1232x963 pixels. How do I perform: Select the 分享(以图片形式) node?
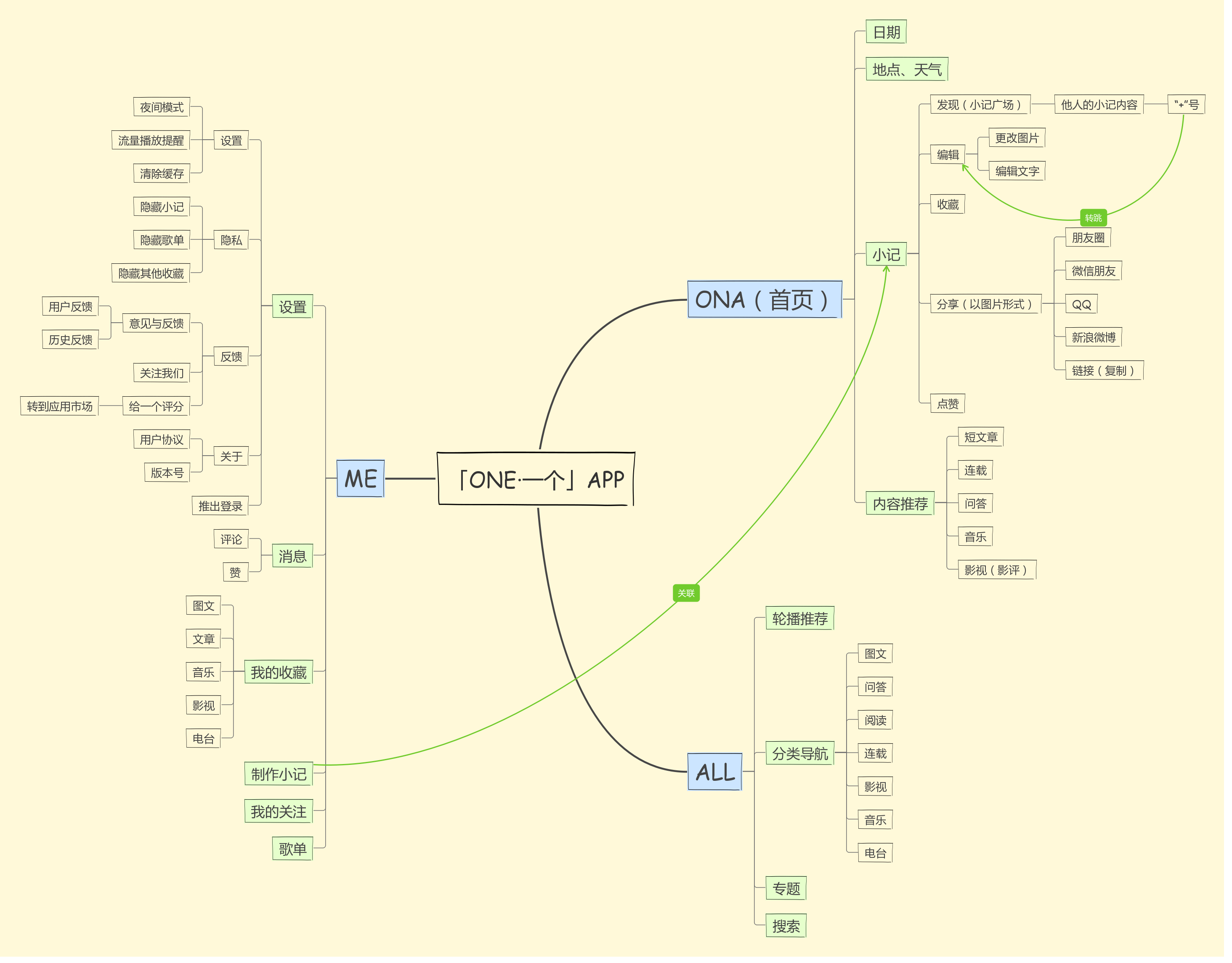pos(991,306)
